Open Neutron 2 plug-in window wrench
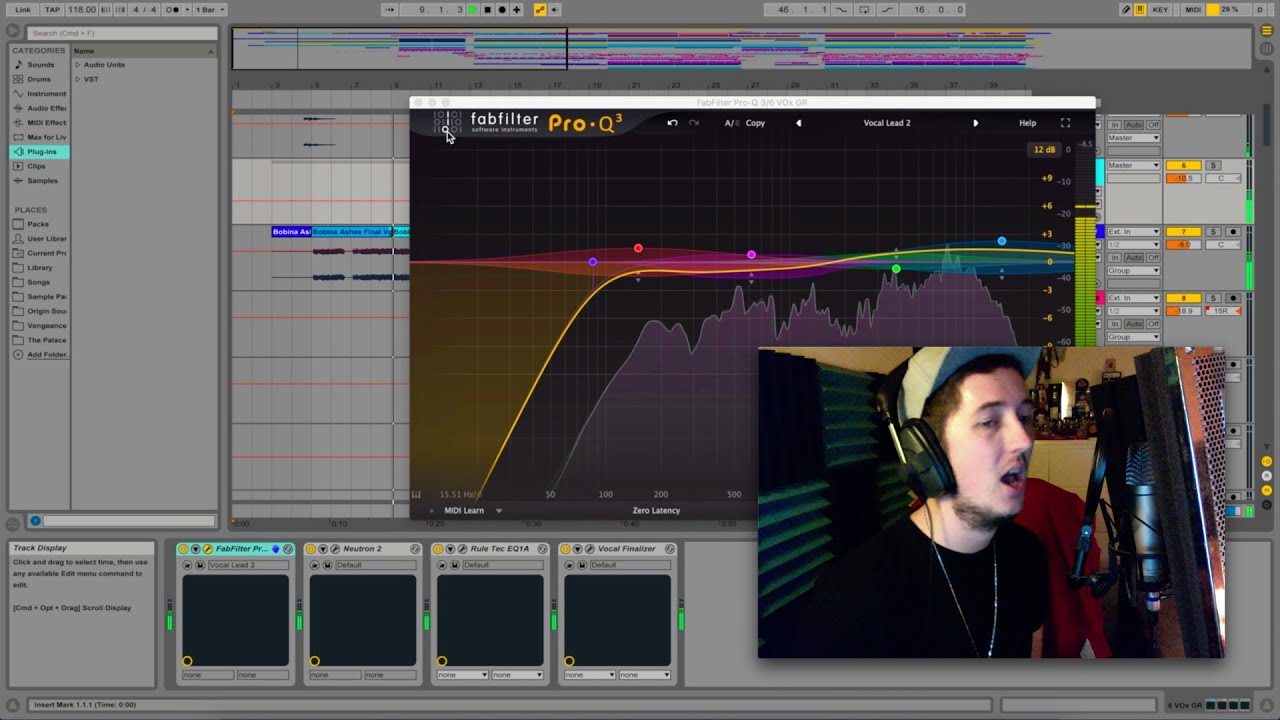 pyautogui.click(x=334, y=549)
